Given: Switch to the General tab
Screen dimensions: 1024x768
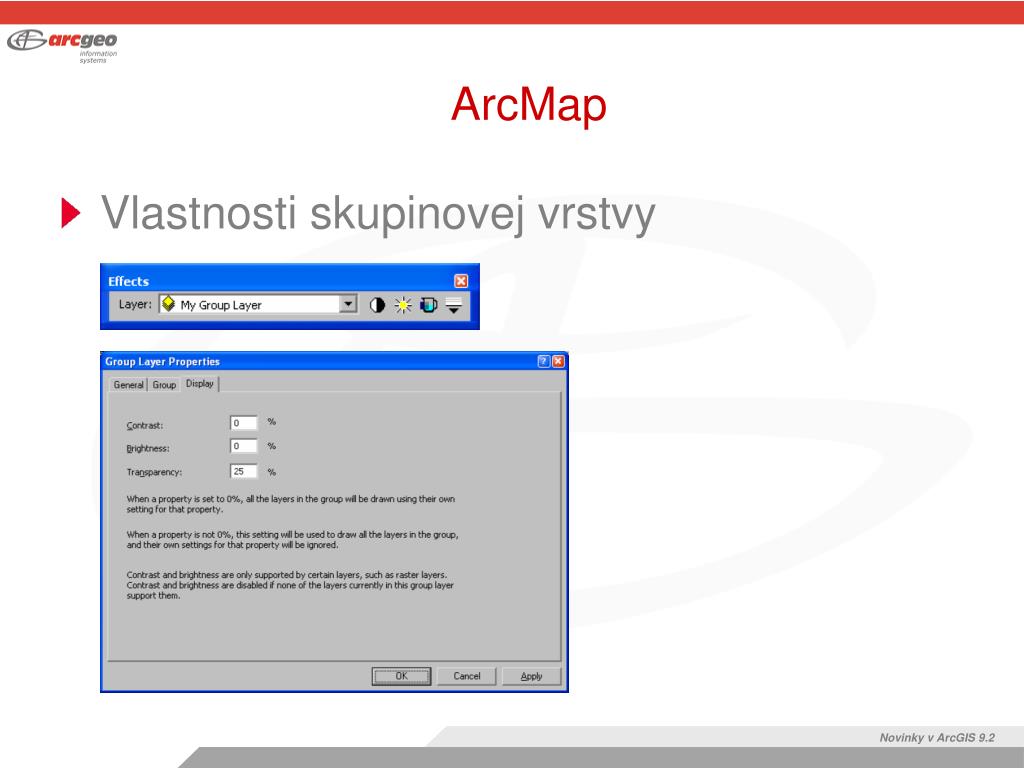Looking at the screenshot, I should click(x=128, y=385).
